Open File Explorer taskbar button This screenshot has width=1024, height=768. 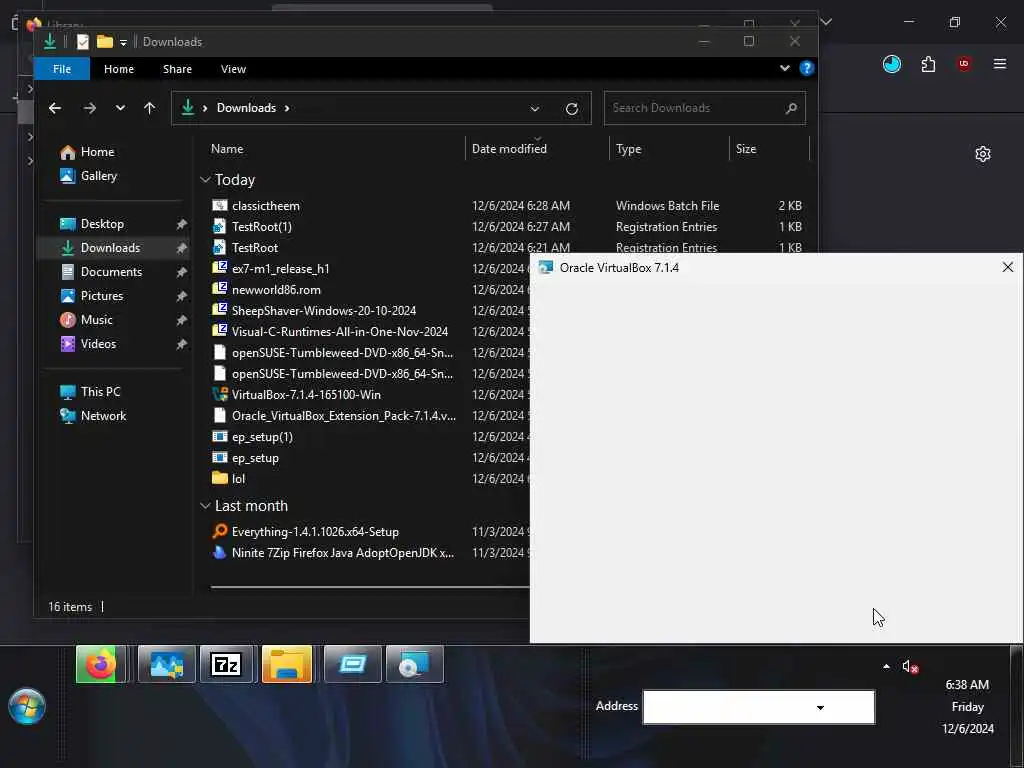click(287, 665)
